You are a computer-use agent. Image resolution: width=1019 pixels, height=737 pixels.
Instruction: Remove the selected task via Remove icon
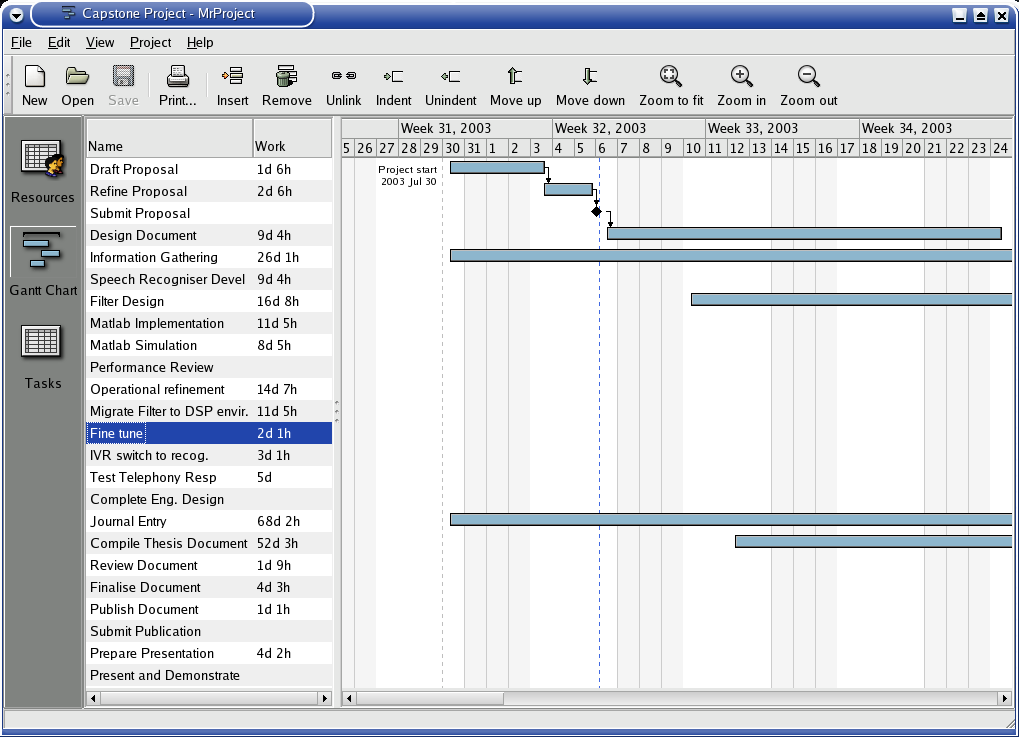287,85
